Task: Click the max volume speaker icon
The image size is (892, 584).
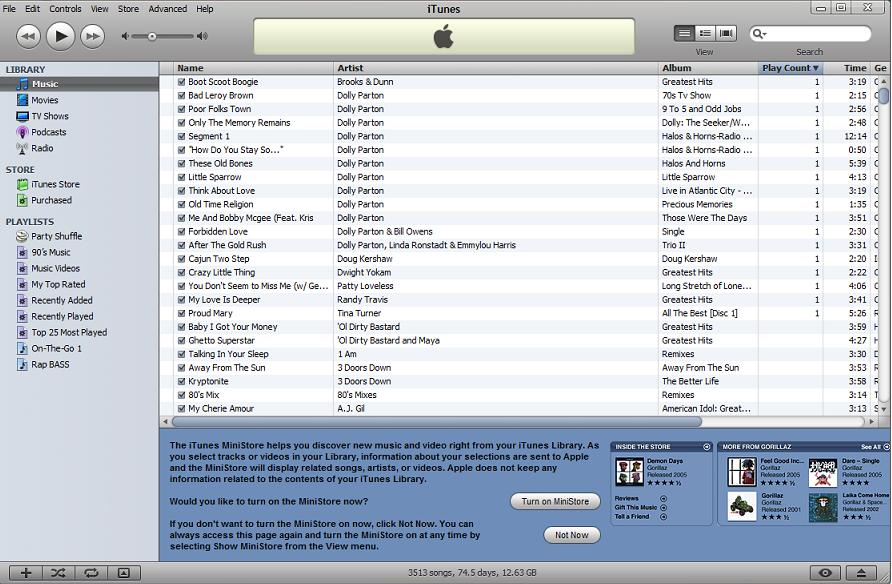Action: 202,36
